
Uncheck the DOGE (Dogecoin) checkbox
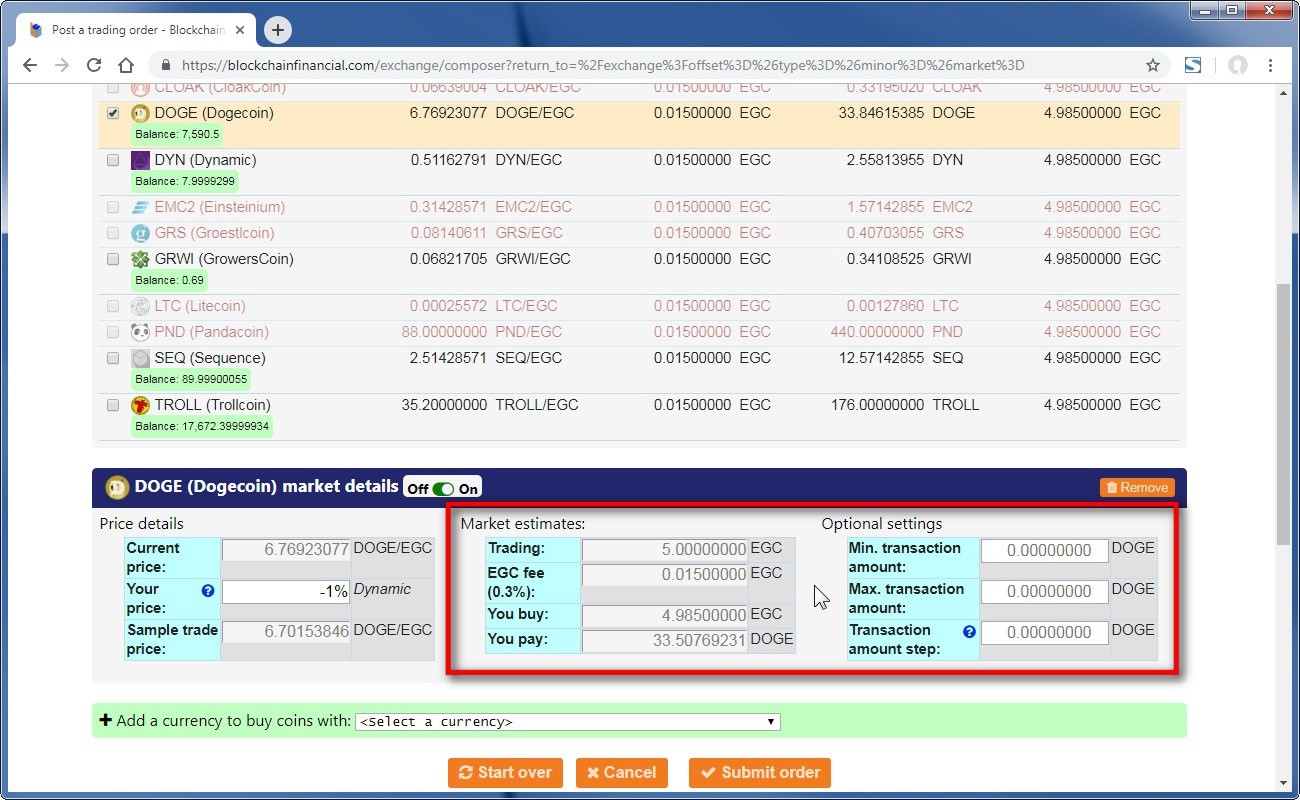[x=113, y=113]
